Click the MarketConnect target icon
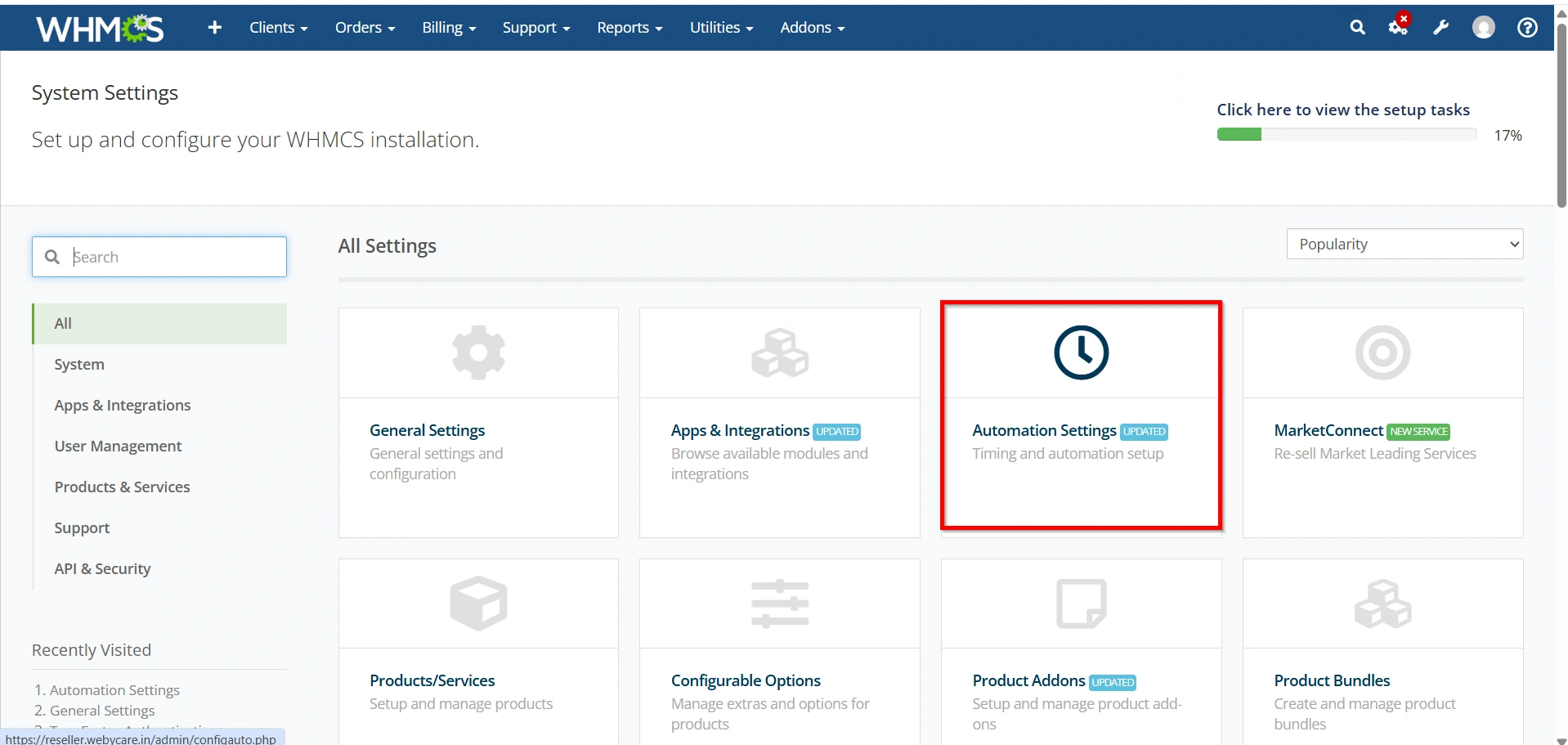Image resolution: width=1568 pixels, height=745 pixels. point(1382,352)
